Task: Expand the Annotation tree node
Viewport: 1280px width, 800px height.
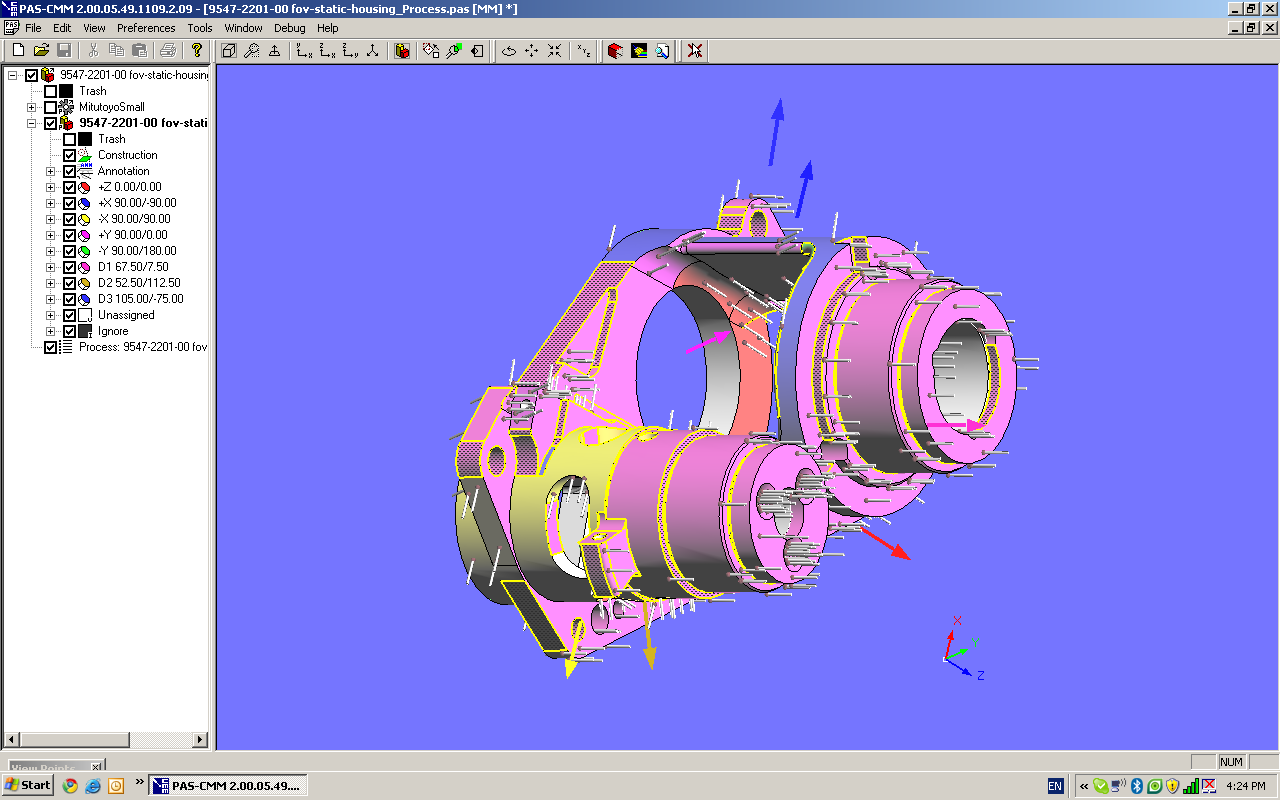Action: coord(51,171)
